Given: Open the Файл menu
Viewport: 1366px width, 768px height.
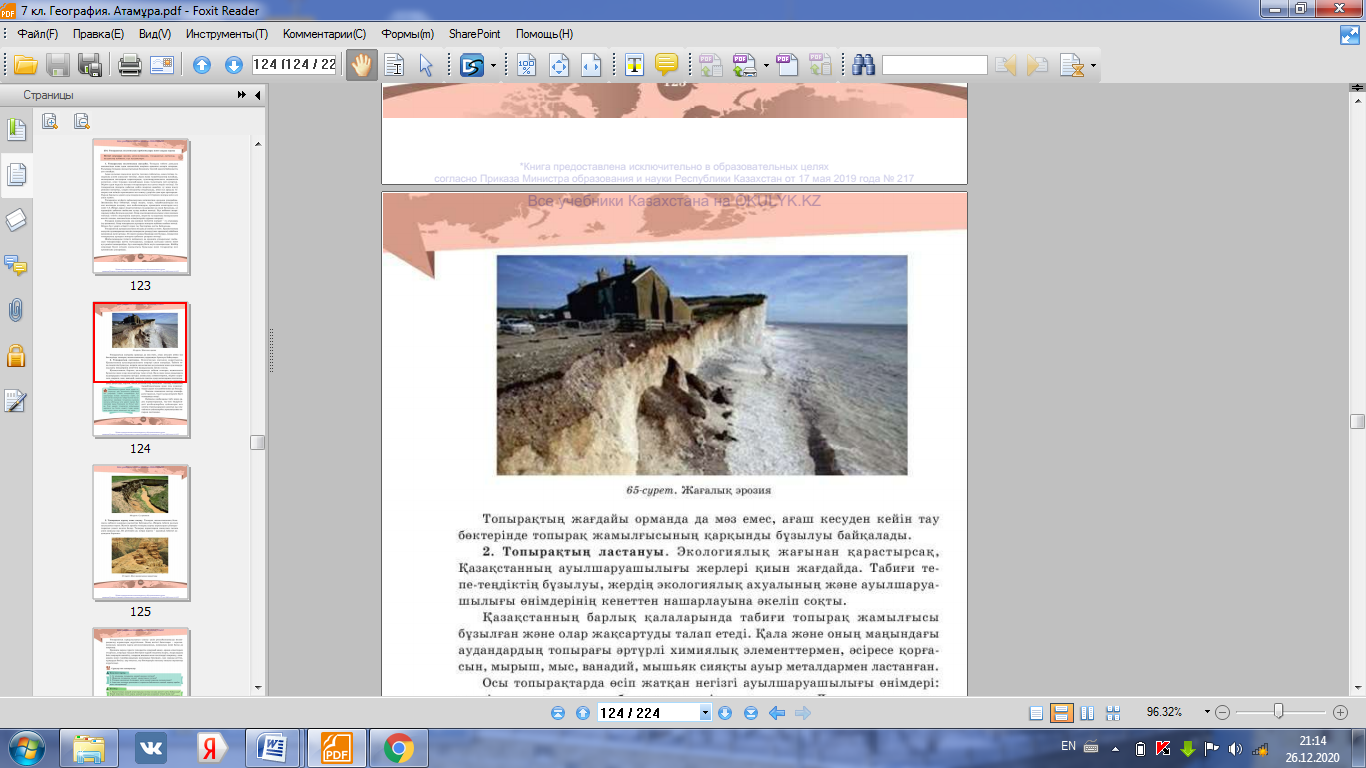Looking at the screenshot, I should click(x=38, y=34).
